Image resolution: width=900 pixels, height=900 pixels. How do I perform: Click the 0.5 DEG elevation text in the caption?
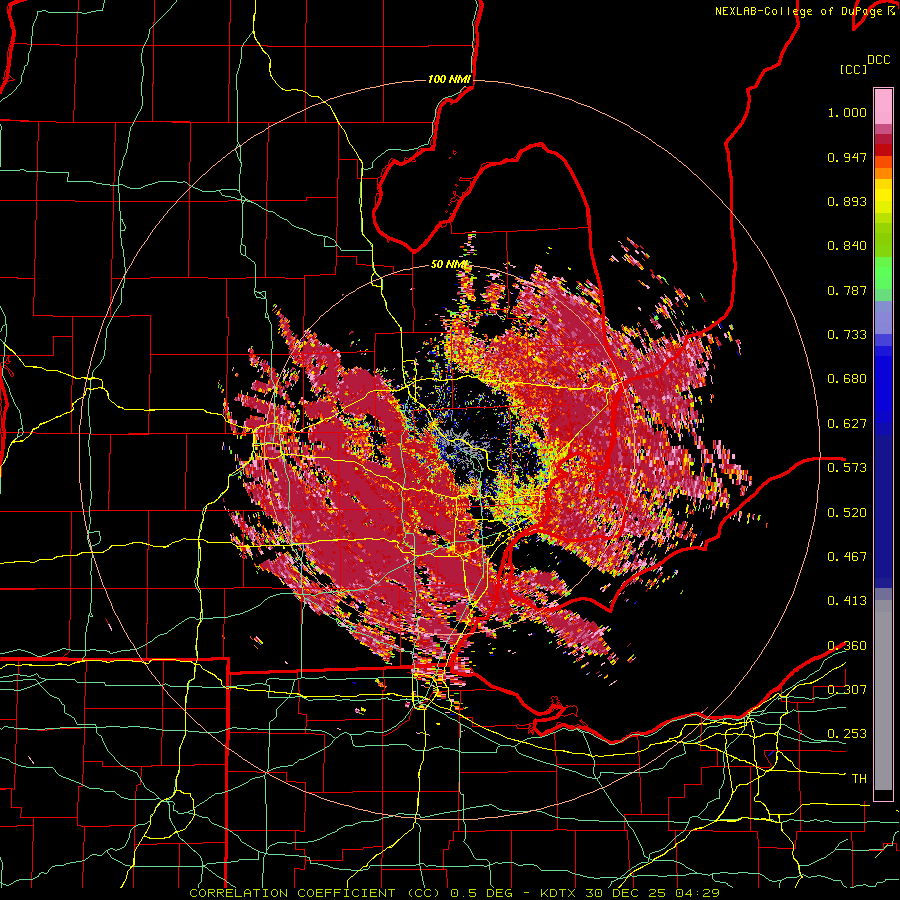482,893
